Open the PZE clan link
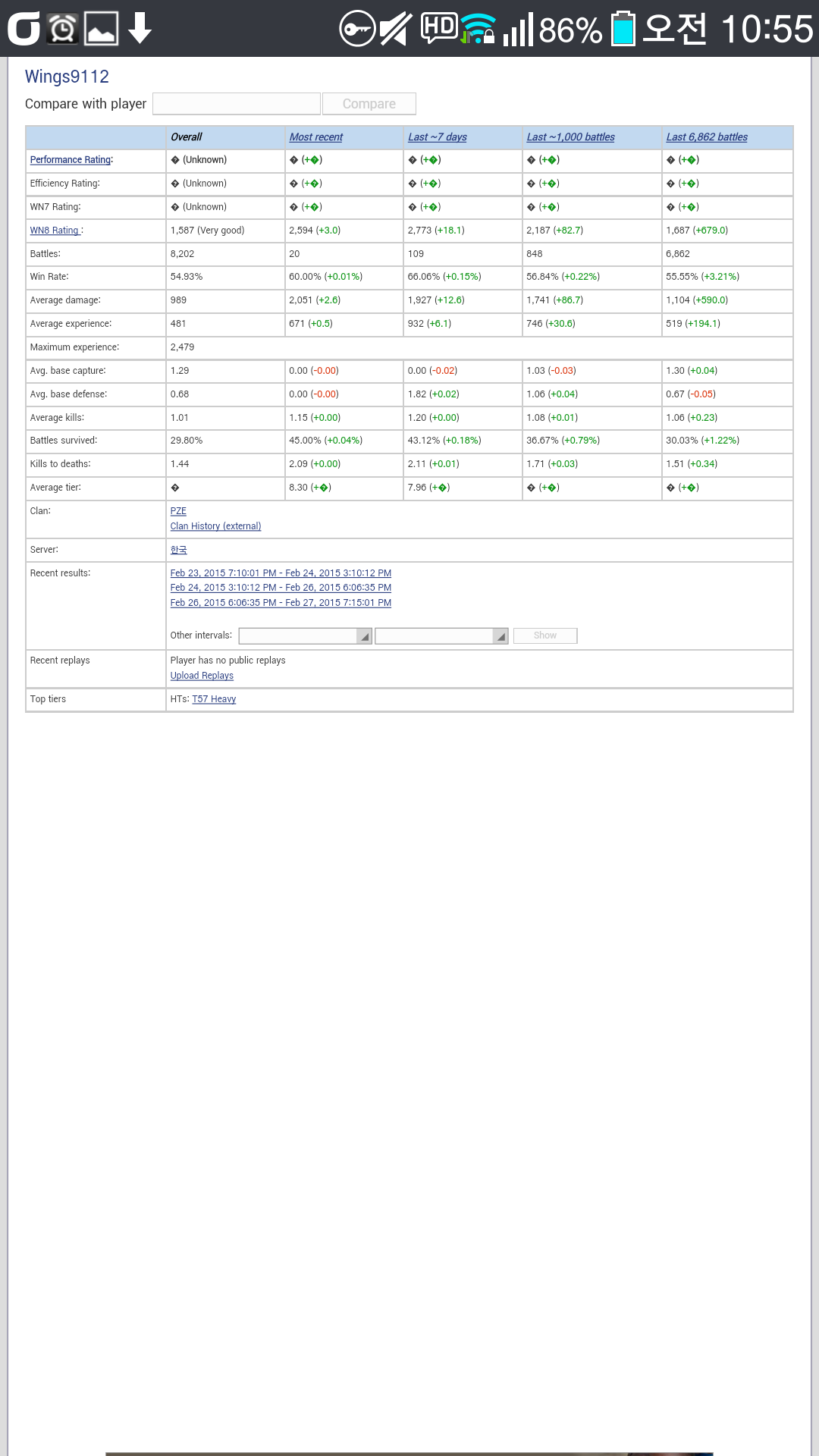Screen dimensions: 819x1456 pyautogui.click(x=178, y=511)
